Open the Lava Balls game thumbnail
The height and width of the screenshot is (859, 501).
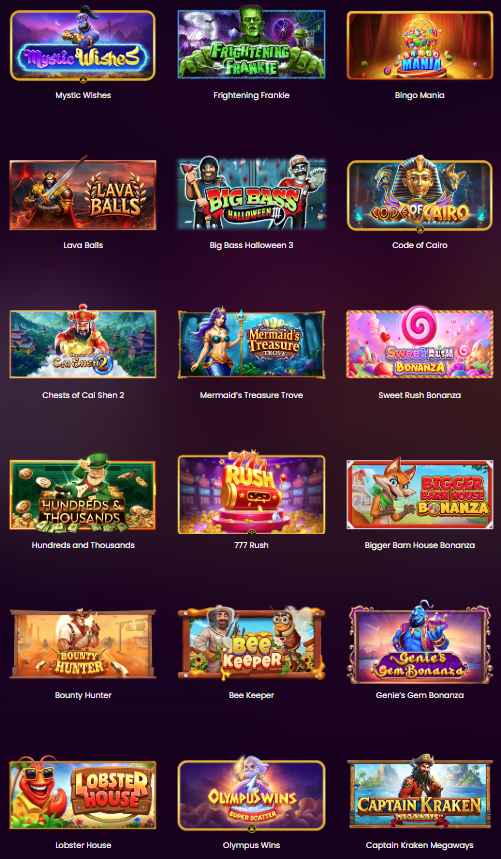83,194
